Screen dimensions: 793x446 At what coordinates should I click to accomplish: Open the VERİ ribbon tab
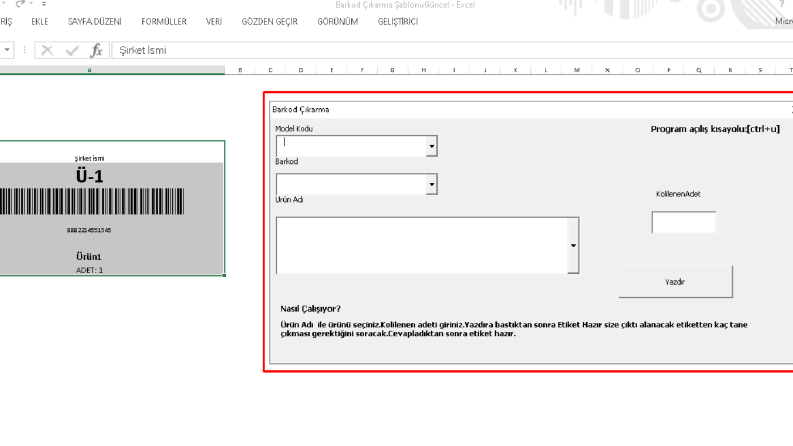tap(214, 22)
